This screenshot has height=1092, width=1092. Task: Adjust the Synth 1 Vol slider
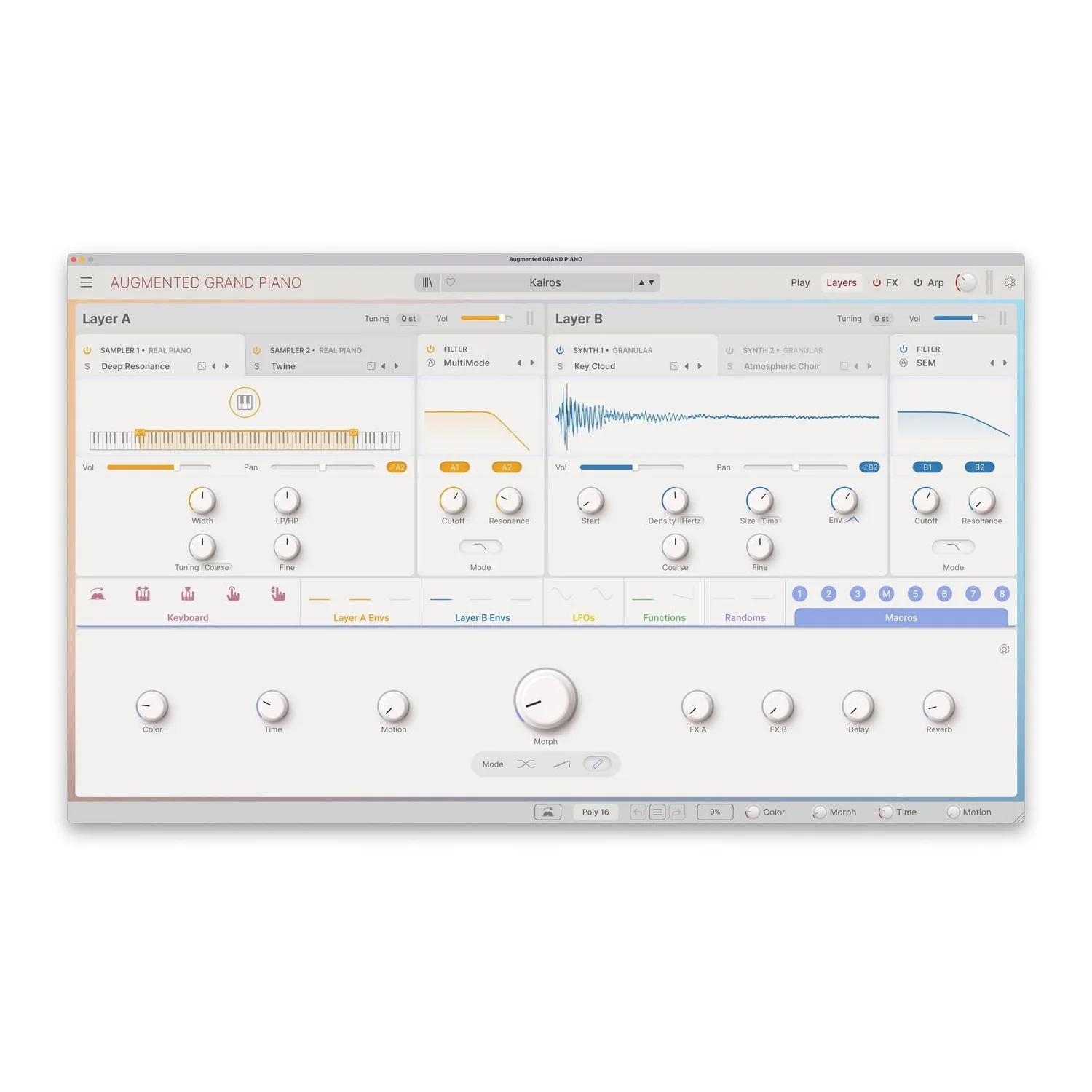click(x=632, y=467)
